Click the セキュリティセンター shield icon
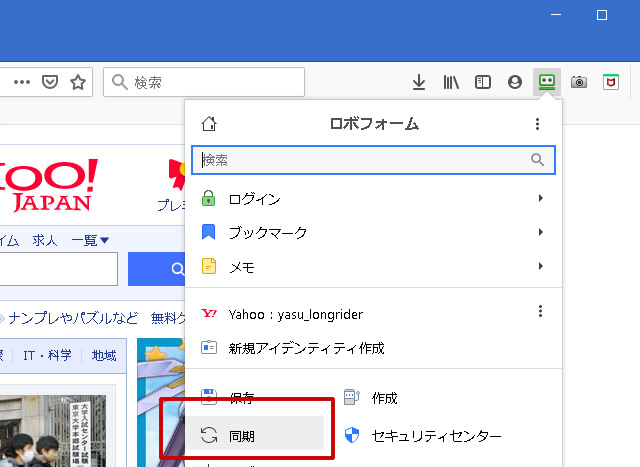This screenshot has width=640, height=467. pos(352,435)
